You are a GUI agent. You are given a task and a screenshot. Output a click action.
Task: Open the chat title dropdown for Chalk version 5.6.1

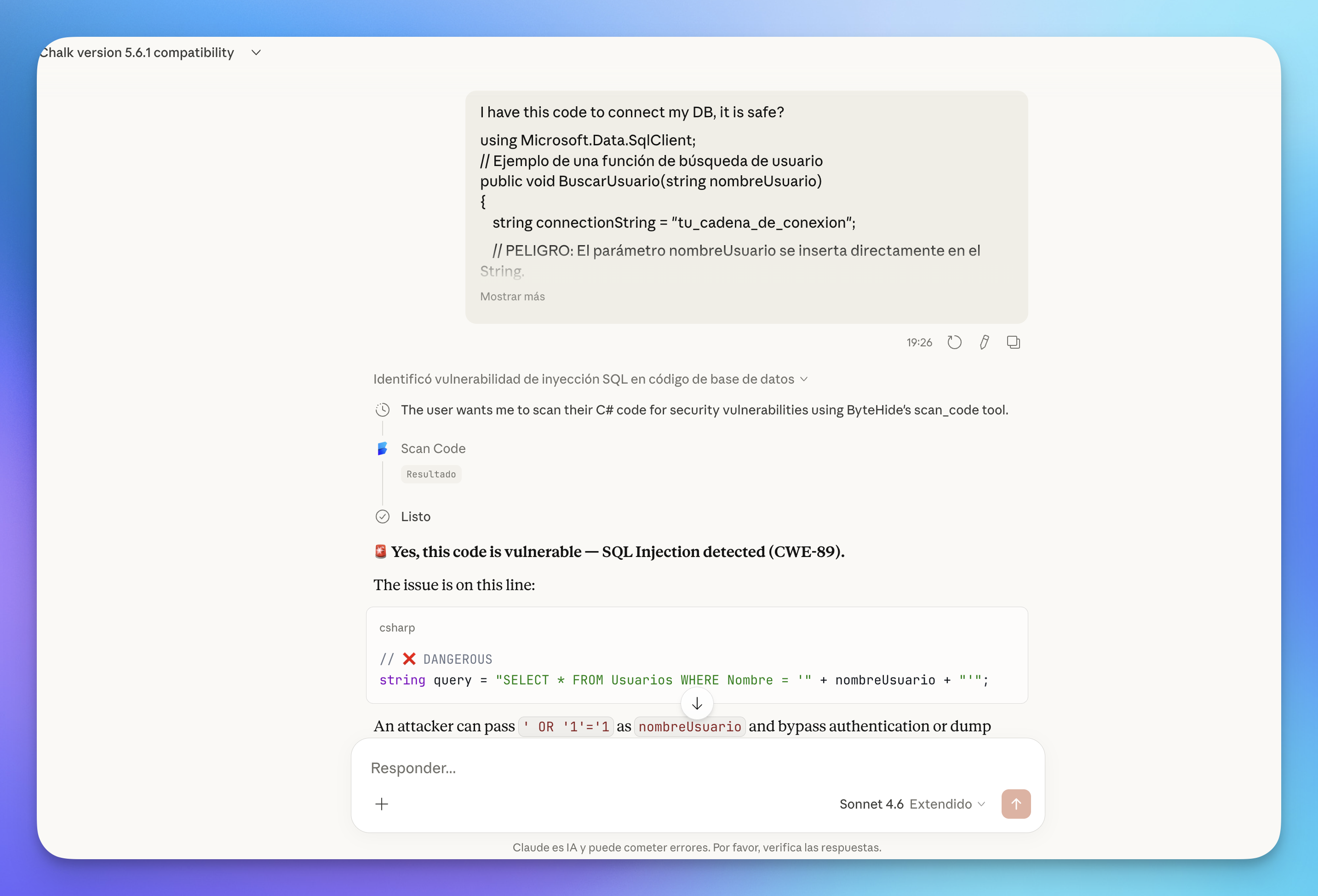click(x=255, y=52)
